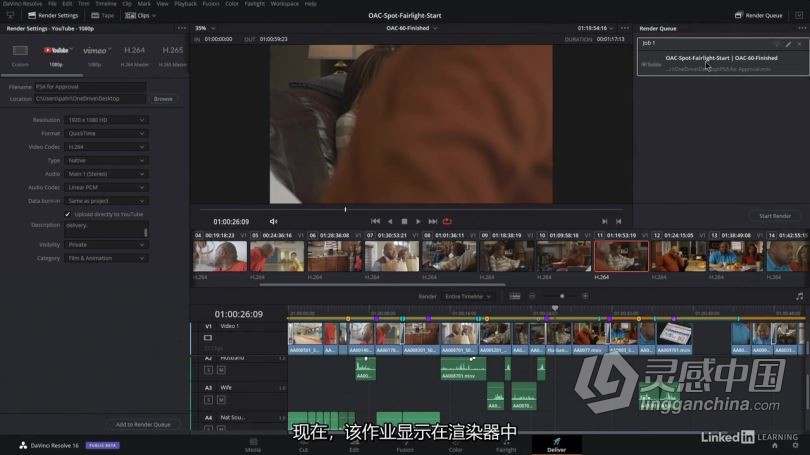Open the Format dropdown showing QuickTime
Viewport: 810px width, 455px height.
click(106, 133)
